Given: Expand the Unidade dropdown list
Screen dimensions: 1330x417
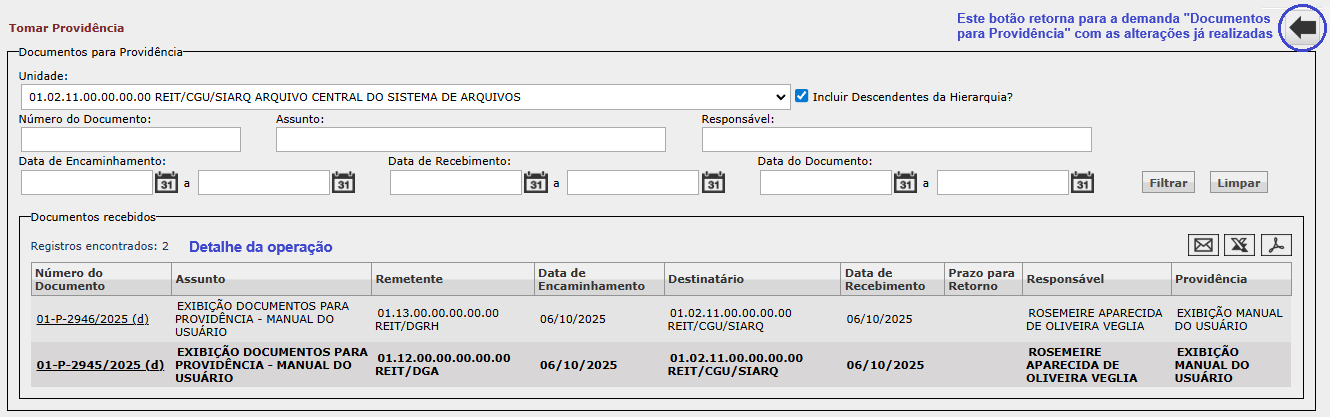Looking at the screenshot, I should tap(404, 97).
